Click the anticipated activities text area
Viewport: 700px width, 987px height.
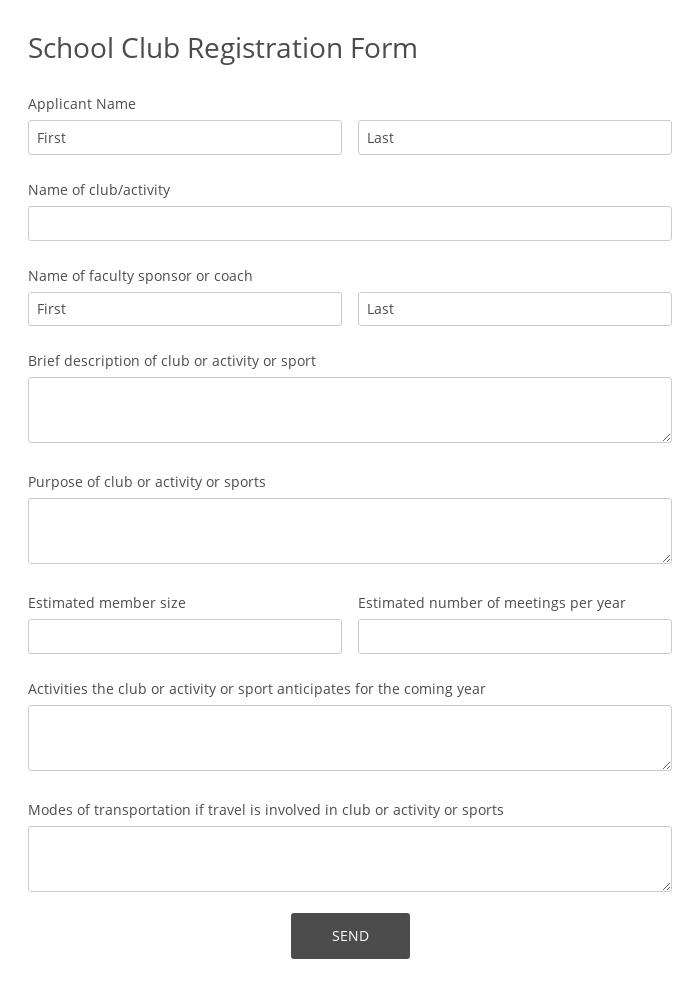[x=350, y=738]
